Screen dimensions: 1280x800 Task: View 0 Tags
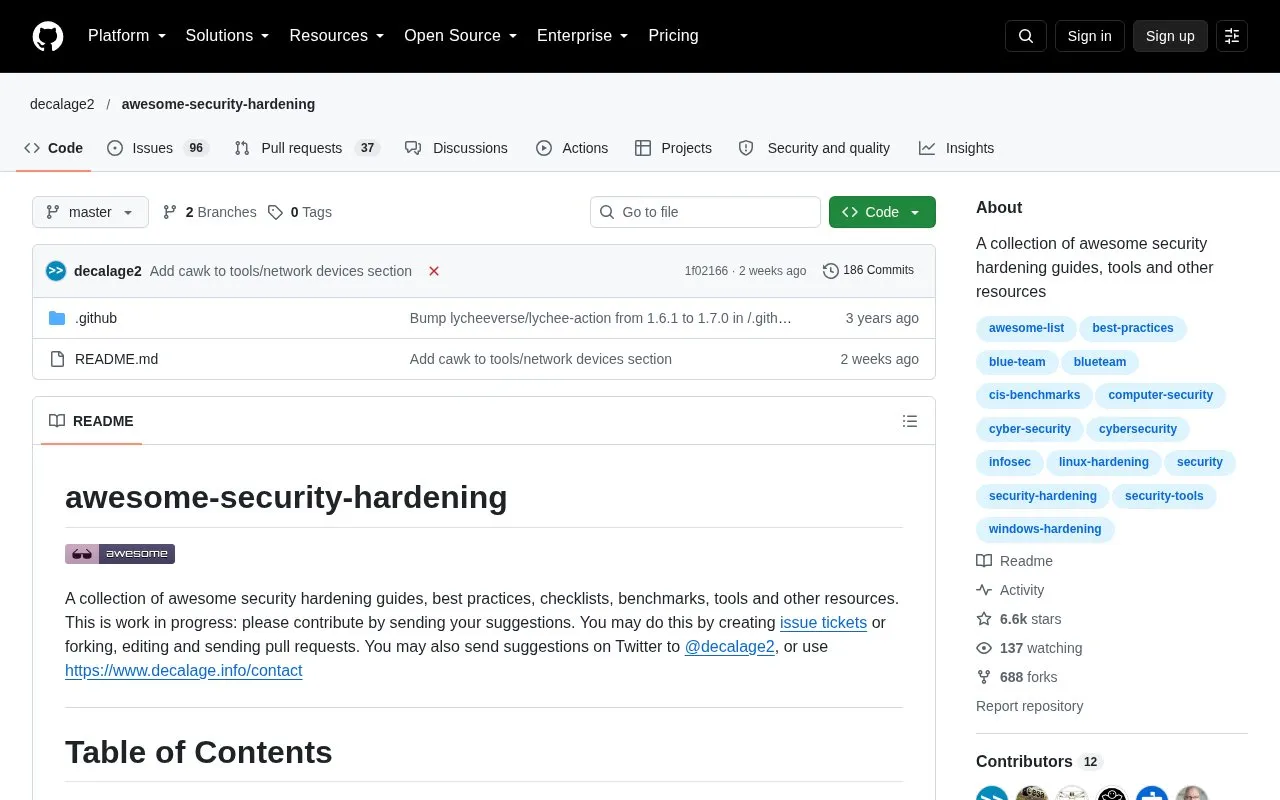point(299,212)
